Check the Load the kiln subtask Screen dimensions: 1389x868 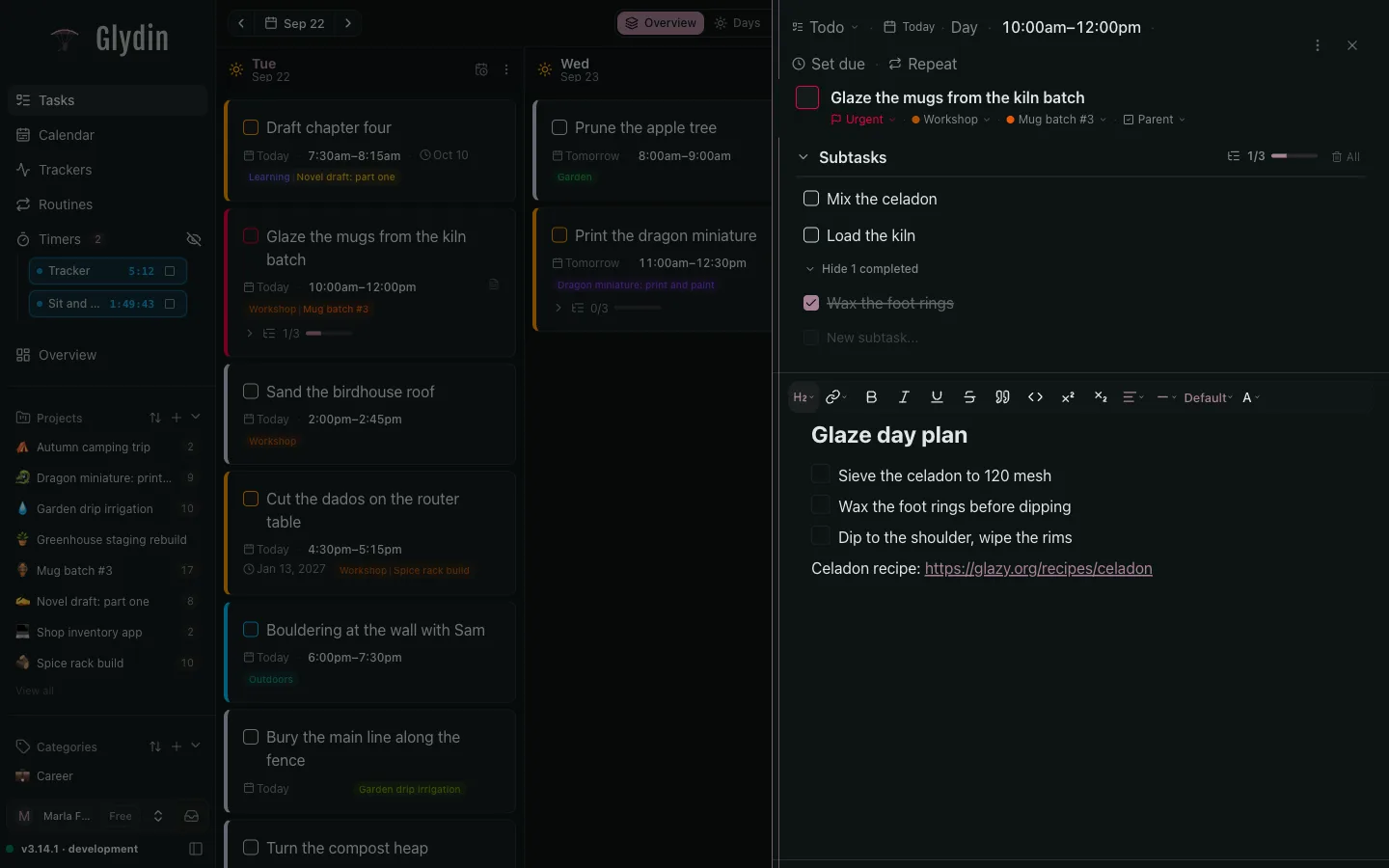[x=811, y=235]
